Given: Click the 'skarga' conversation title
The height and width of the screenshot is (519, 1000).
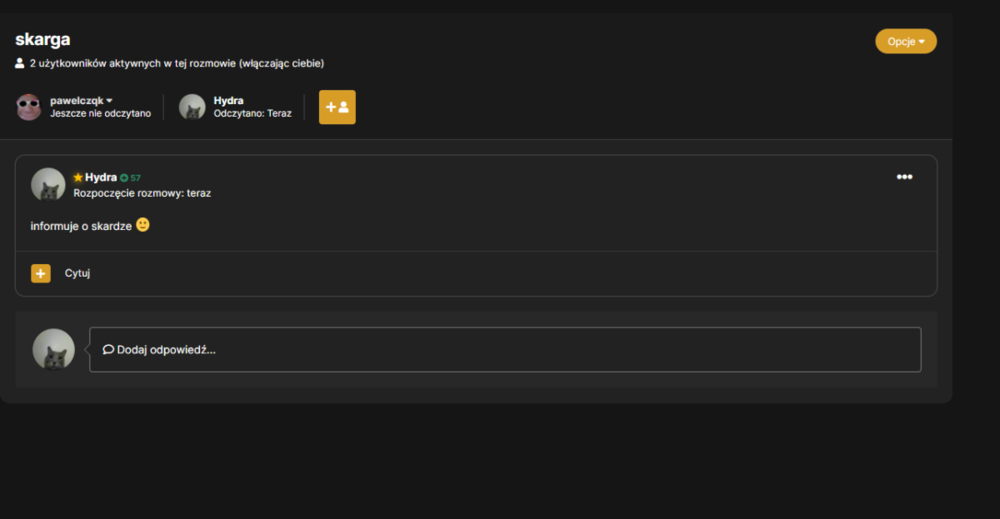Looking at the screenshot, I should coord(43,39).
